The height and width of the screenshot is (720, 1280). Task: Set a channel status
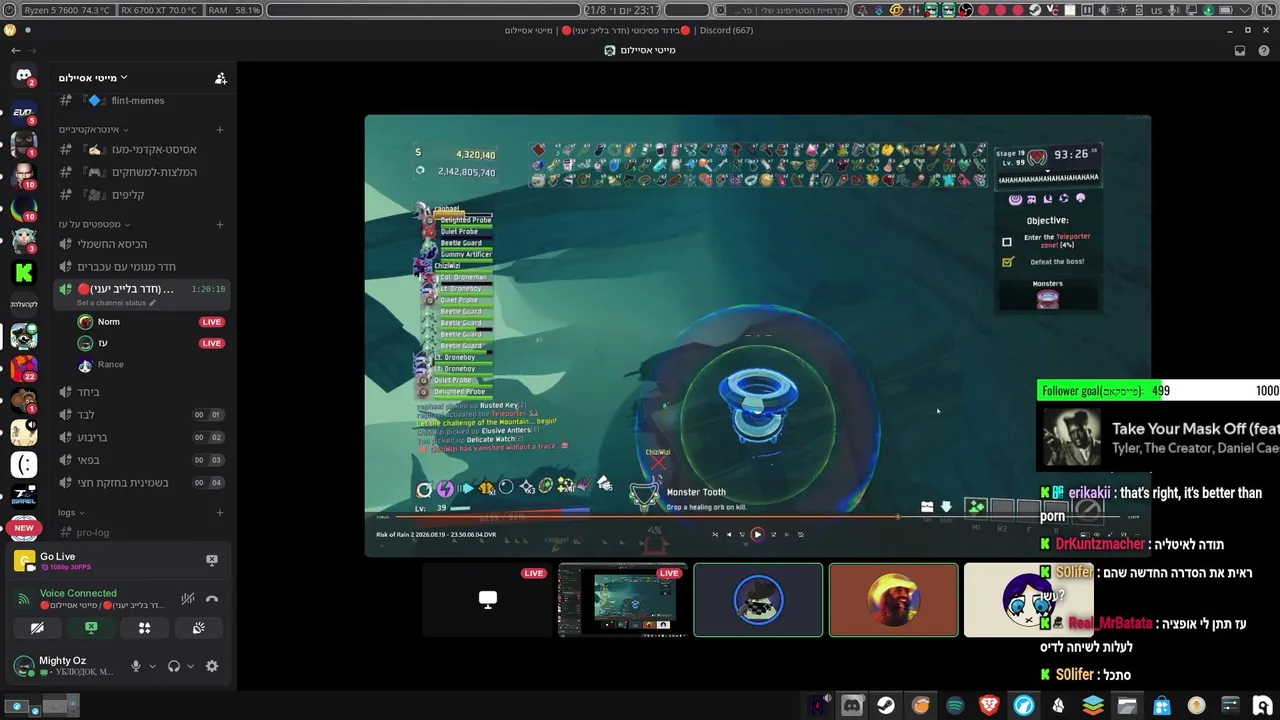[x=116, y=303]
